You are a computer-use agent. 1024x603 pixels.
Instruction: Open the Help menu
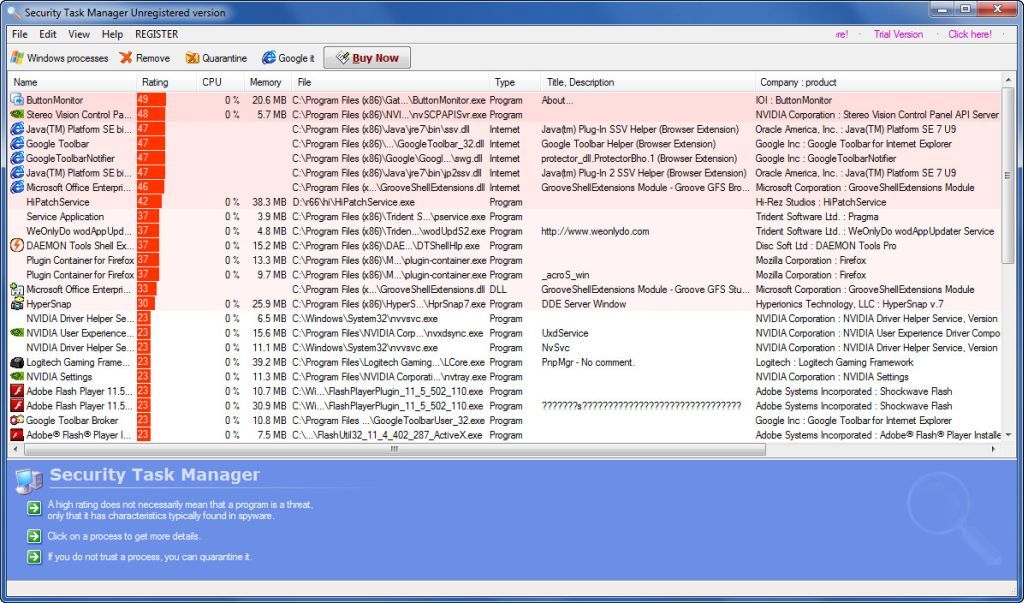click(112, 34)
